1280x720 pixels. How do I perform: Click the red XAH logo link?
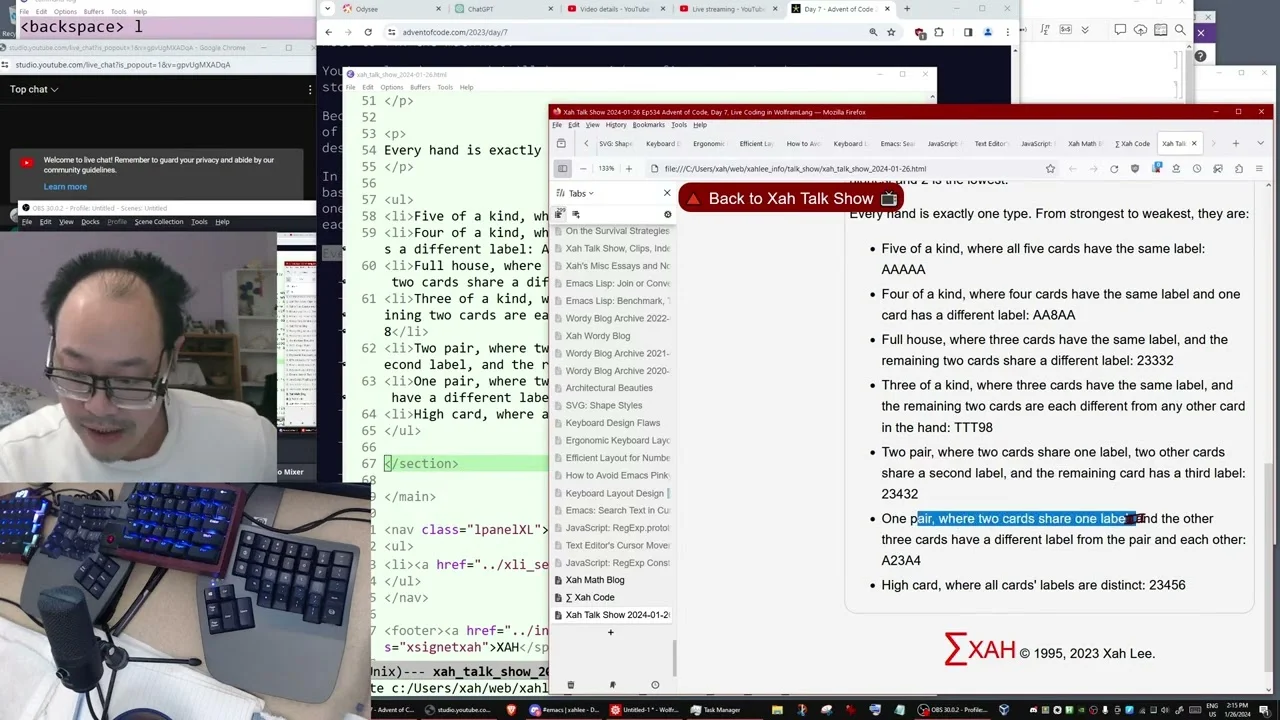[x=981, y=651]
